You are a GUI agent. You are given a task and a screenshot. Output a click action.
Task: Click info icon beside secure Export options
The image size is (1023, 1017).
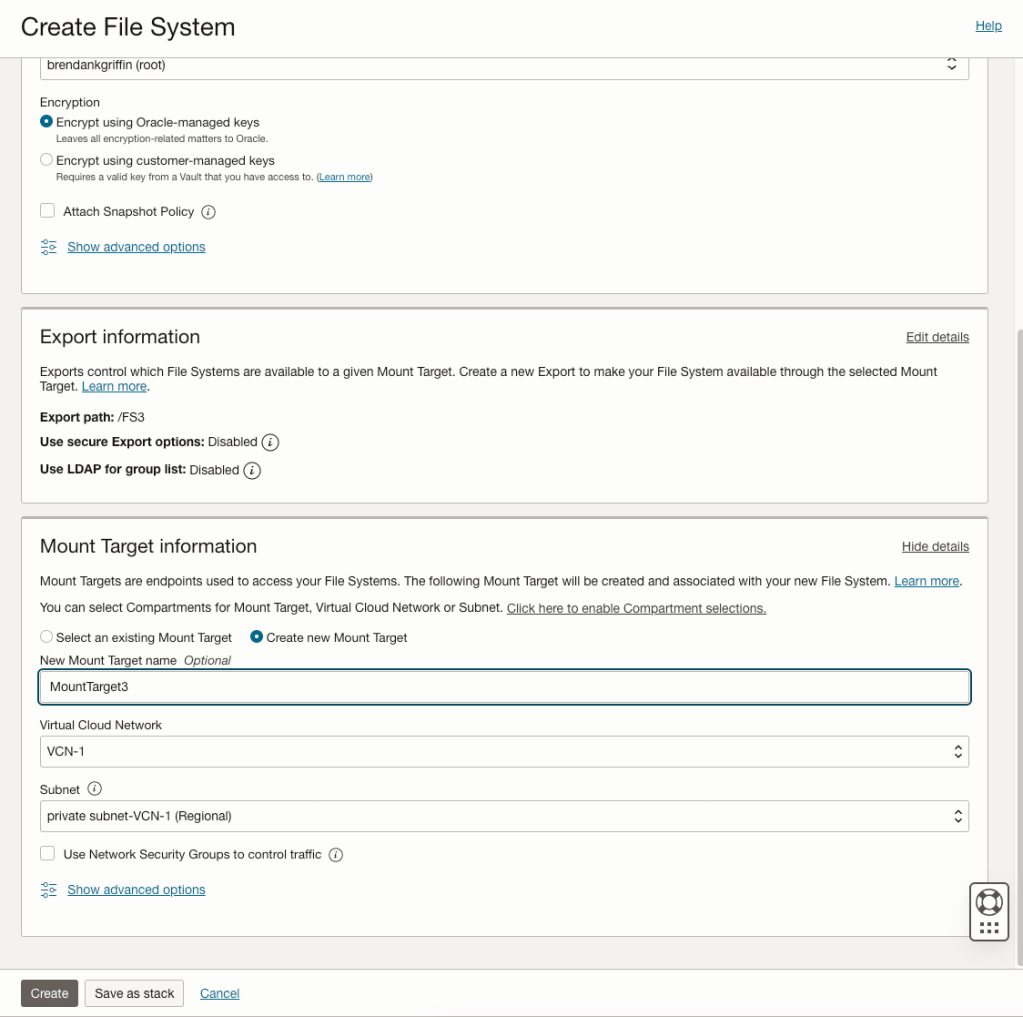(270, 442)
